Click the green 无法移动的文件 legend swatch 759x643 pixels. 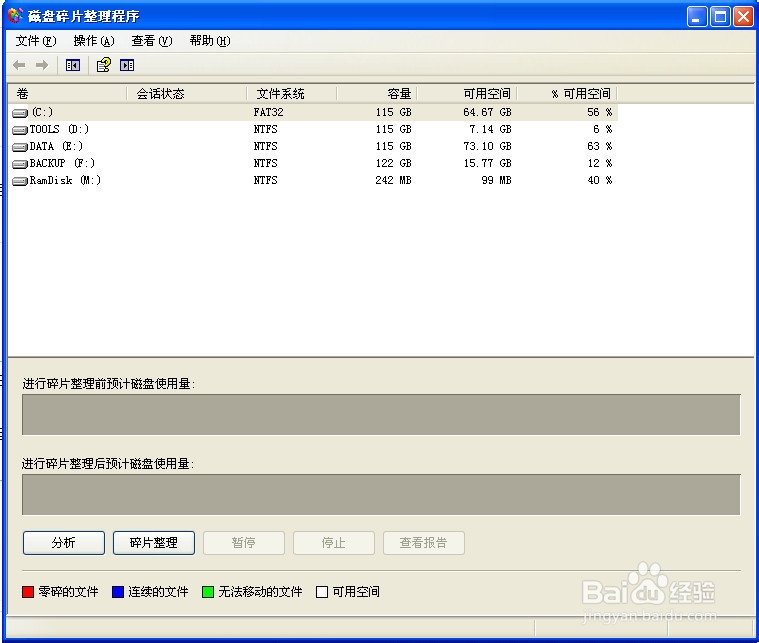(x=208, y=592)
